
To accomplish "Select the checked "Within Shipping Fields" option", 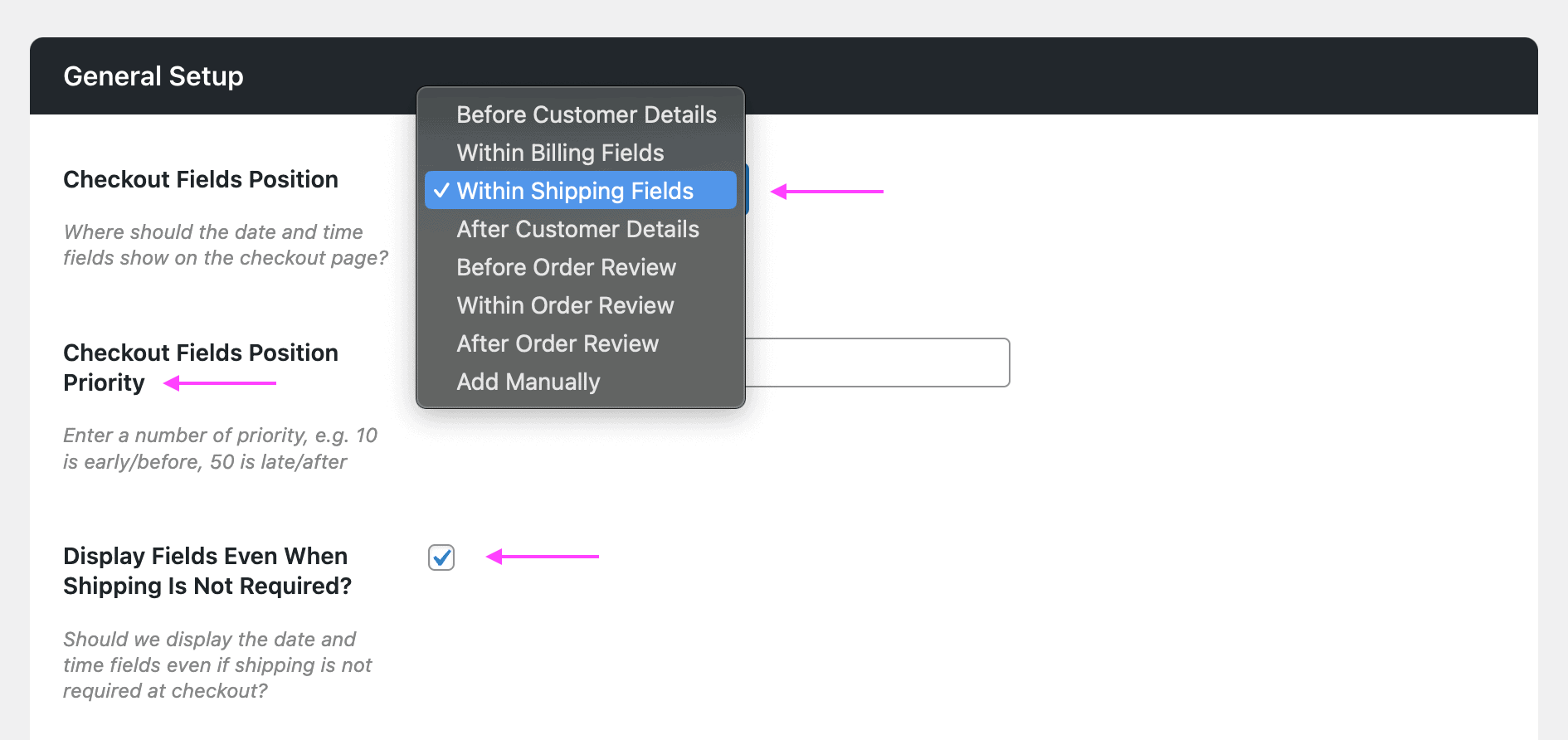I will click(574, 191).
